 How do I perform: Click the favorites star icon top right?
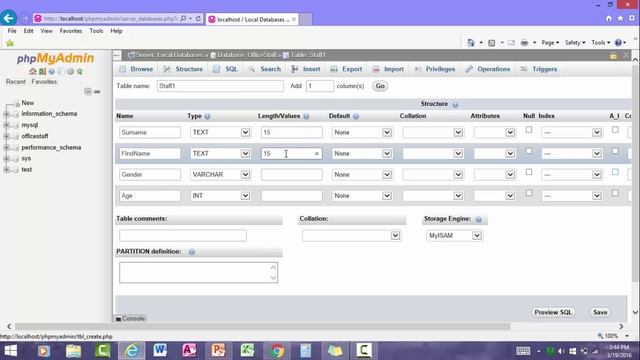click(x=620, y=18)
